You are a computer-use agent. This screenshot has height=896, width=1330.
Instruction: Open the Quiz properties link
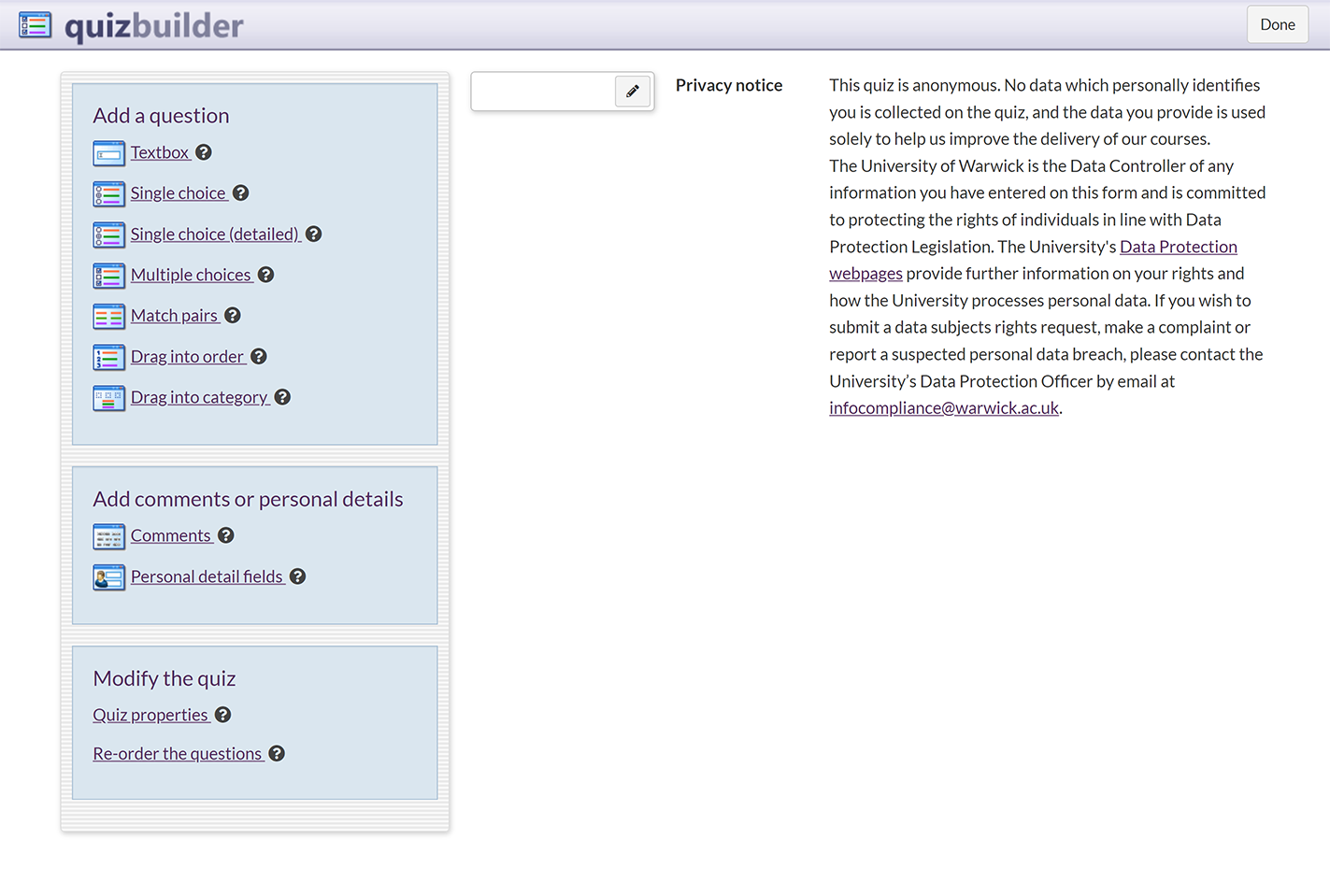tap(150, 715)
